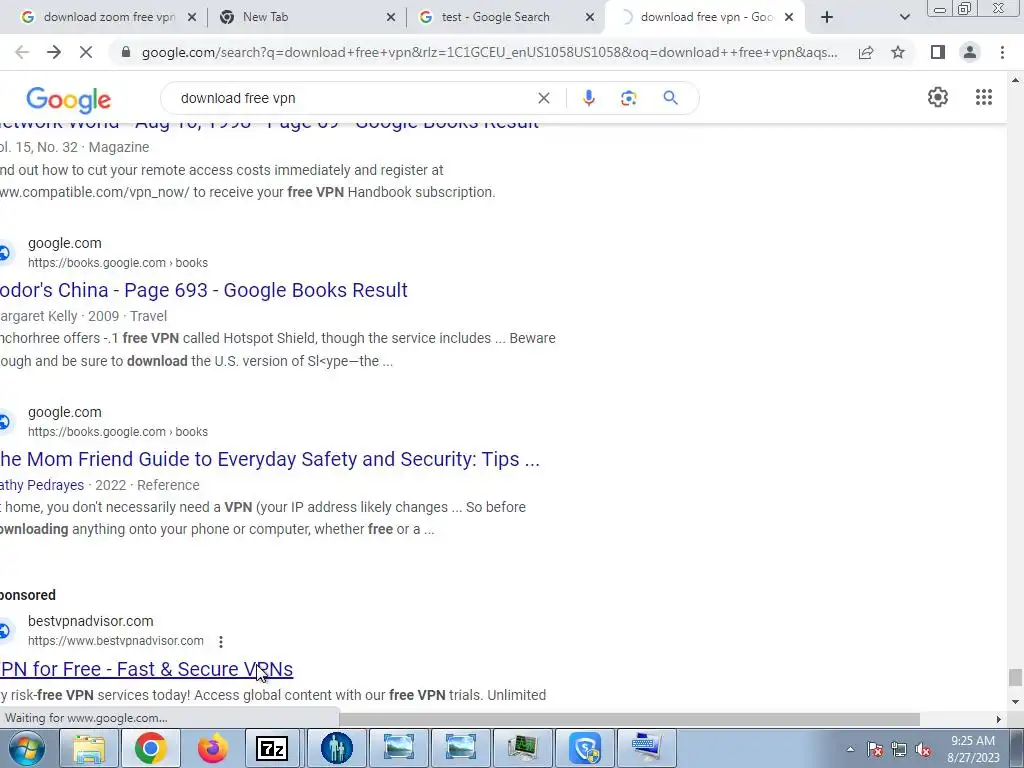1024x768 pixels.
Task: Open 'VPN for Free - Fast & Secure VPNs' ad
Action: coord(146,669)
